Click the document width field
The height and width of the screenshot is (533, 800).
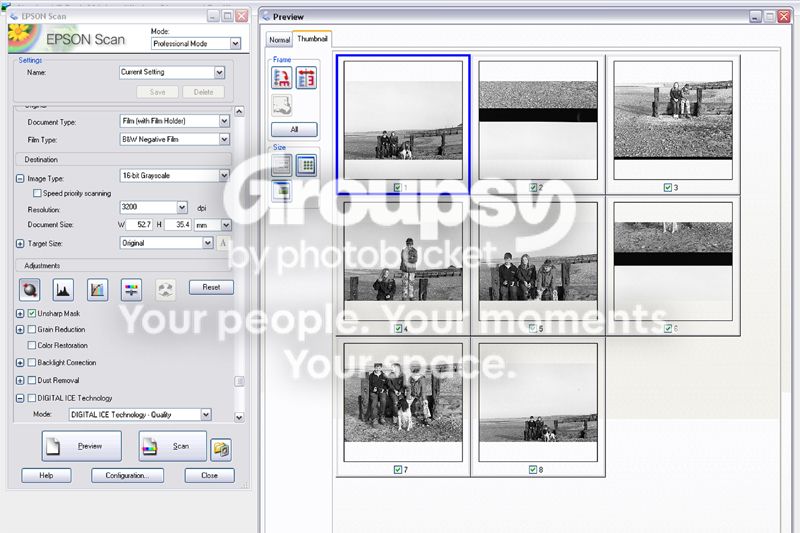139,225
